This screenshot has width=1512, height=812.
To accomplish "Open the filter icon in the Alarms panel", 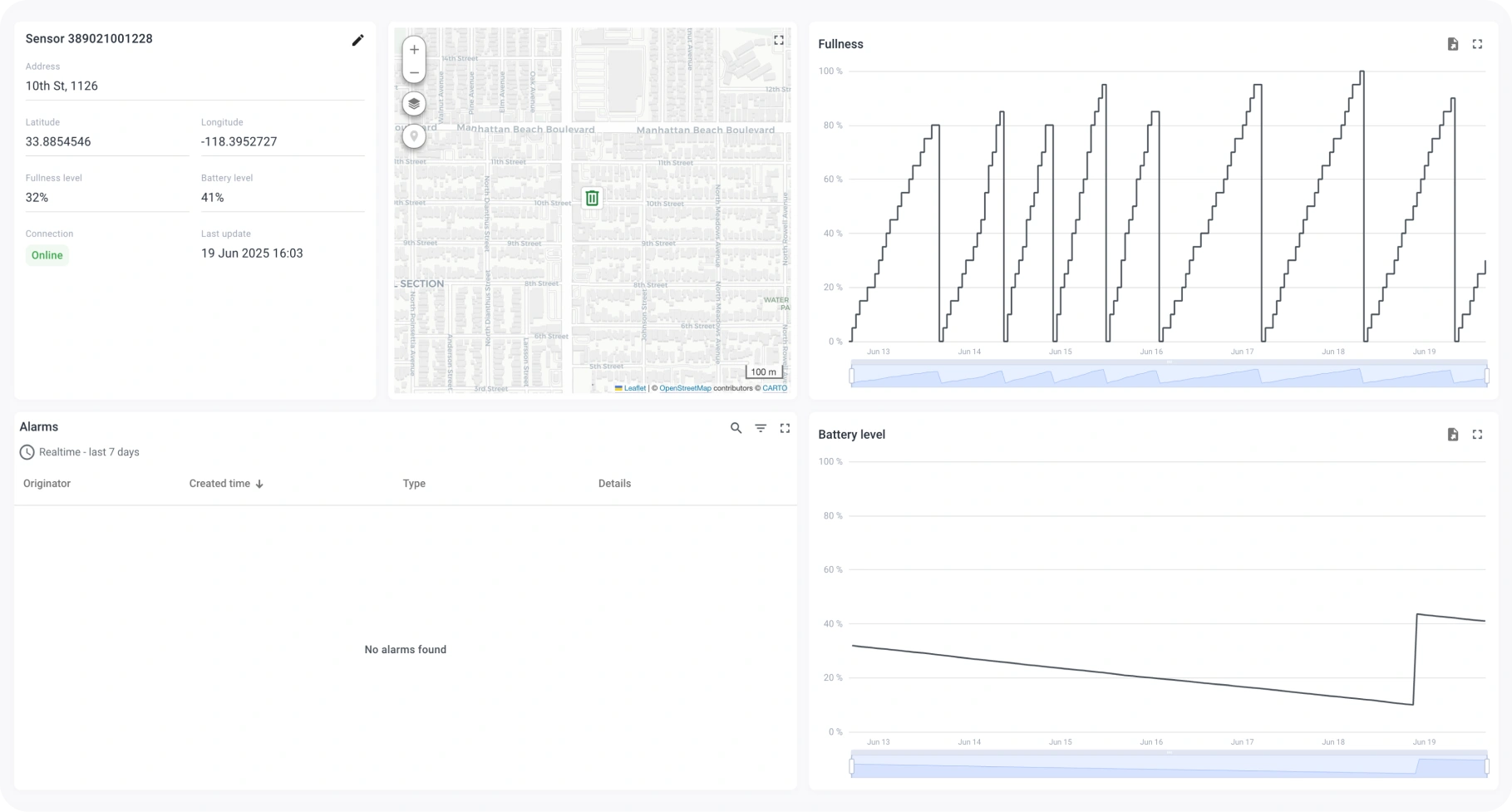I will pyautogui.click(x=761, y=427).
